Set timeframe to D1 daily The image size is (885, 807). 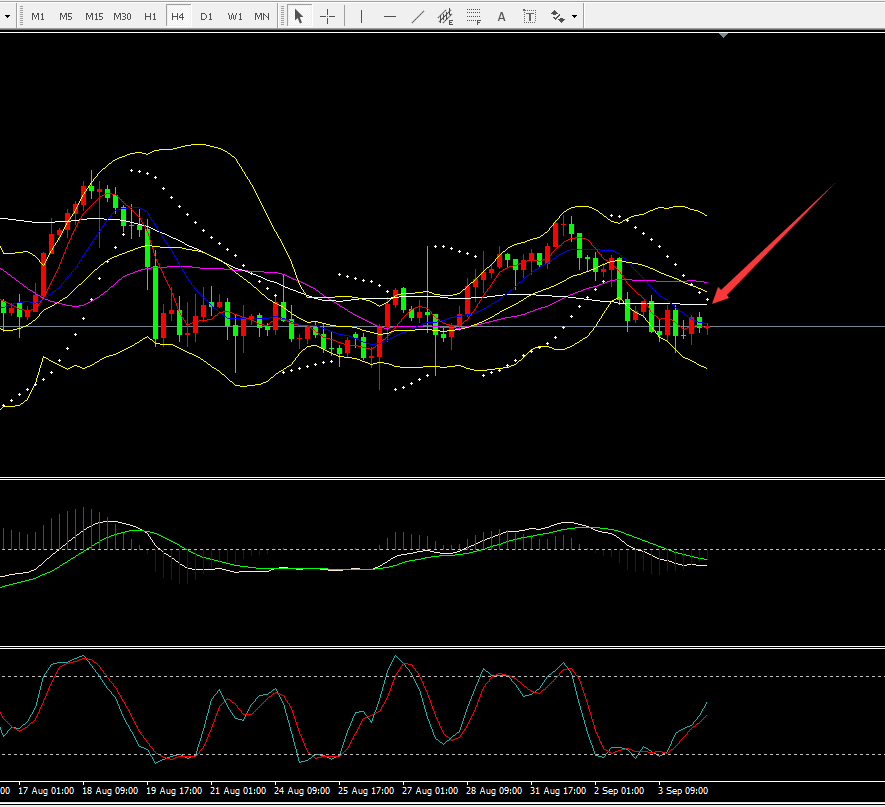point(206,16)
